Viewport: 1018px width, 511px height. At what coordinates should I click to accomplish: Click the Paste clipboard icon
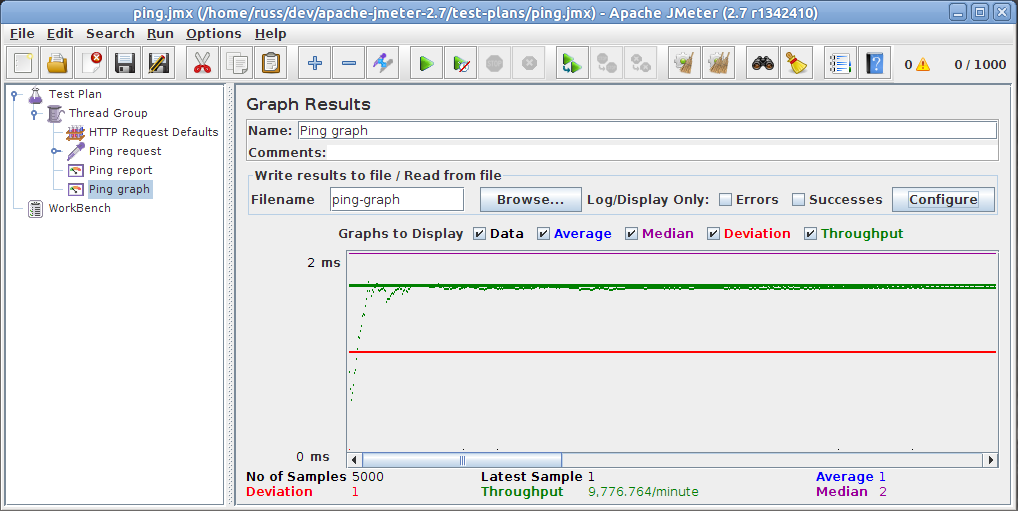271,63
